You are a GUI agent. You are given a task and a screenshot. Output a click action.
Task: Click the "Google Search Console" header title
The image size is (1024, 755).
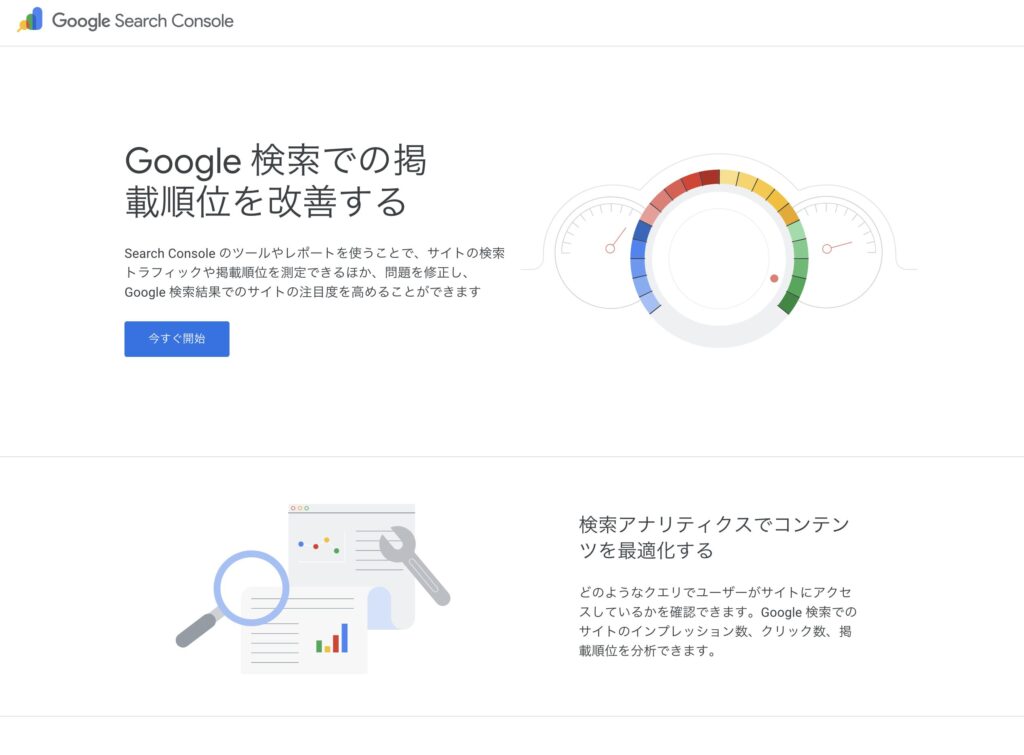[143, 20]
